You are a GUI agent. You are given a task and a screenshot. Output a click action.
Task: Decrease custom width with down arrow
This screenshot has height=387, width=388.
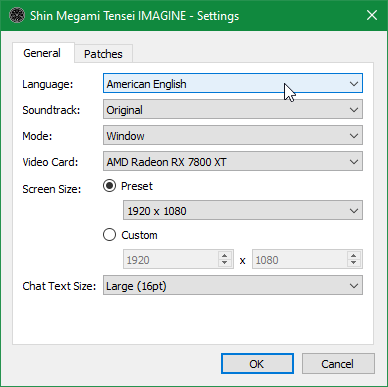pos(225,263)
